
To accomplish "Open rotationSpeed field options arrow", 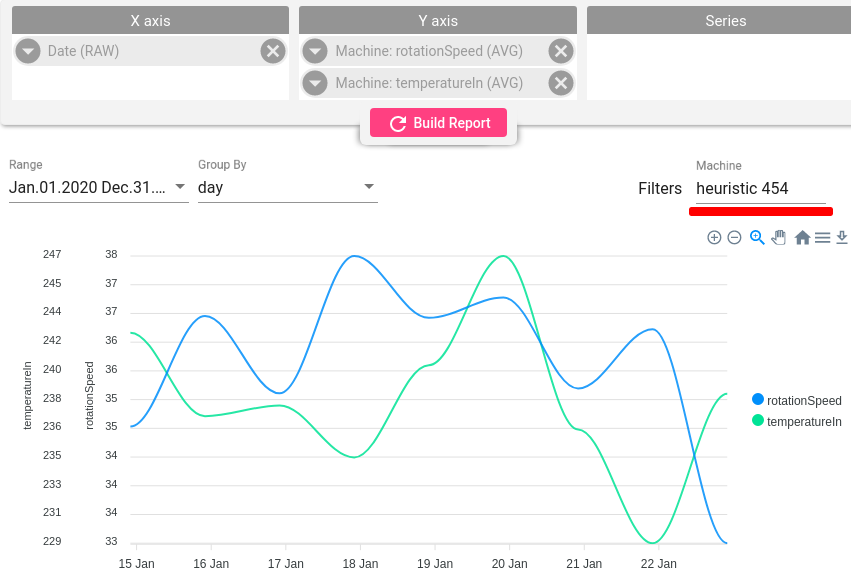I will [315, 51].
